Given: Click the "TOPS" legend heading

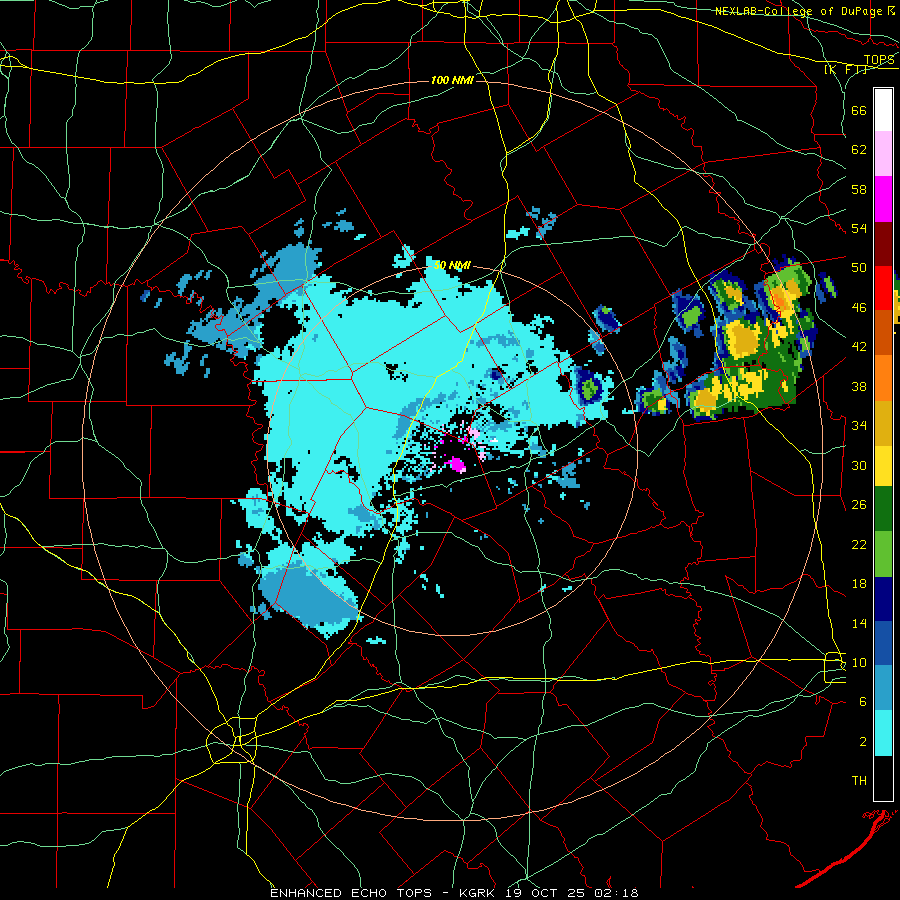Looking at the screenshot, I should coord(879,60).
